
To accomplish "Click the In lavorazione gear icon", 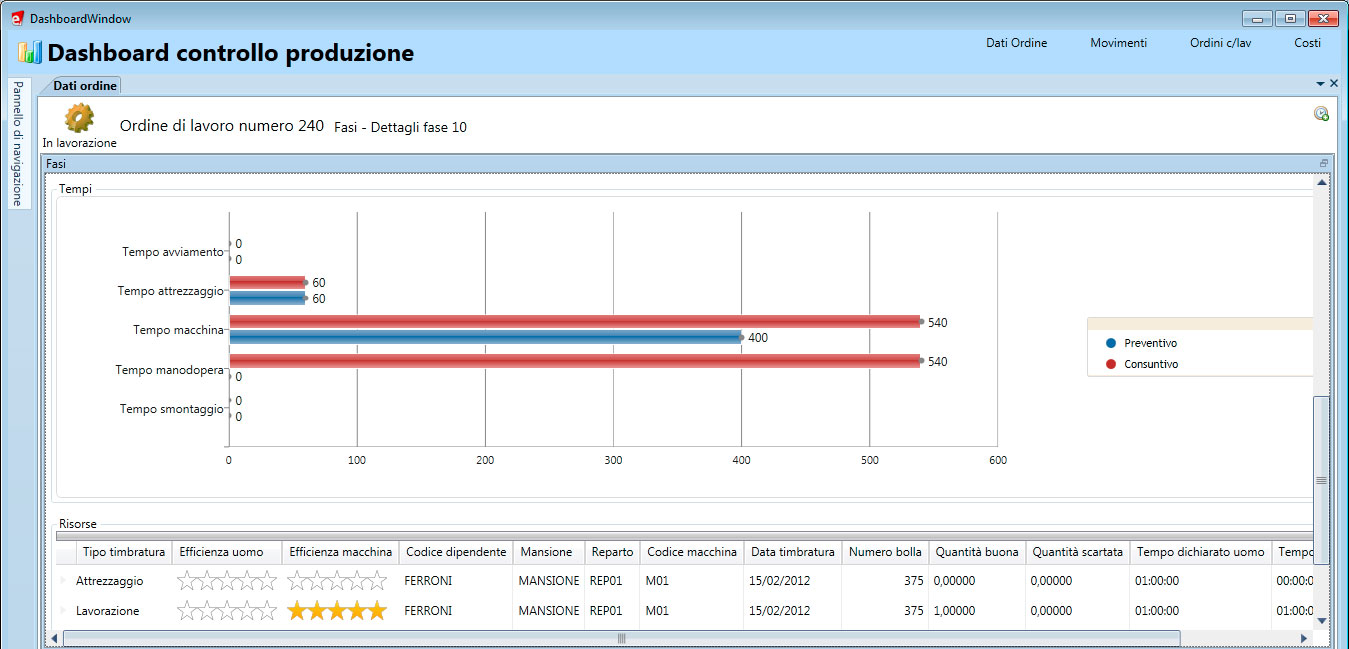I will click(x=79, y=118).
